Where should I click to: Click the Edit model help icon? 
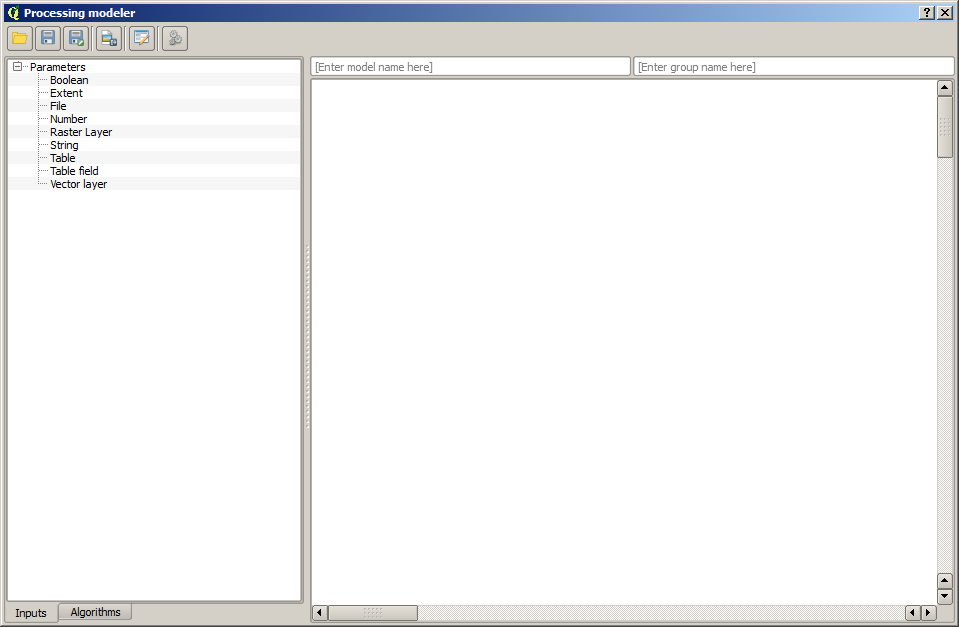click(142, 39)
